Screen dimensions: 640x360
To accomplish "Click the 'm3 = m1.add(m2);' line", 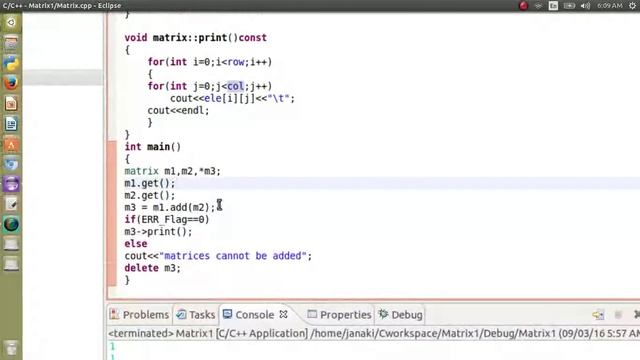I will pos(169,207).
